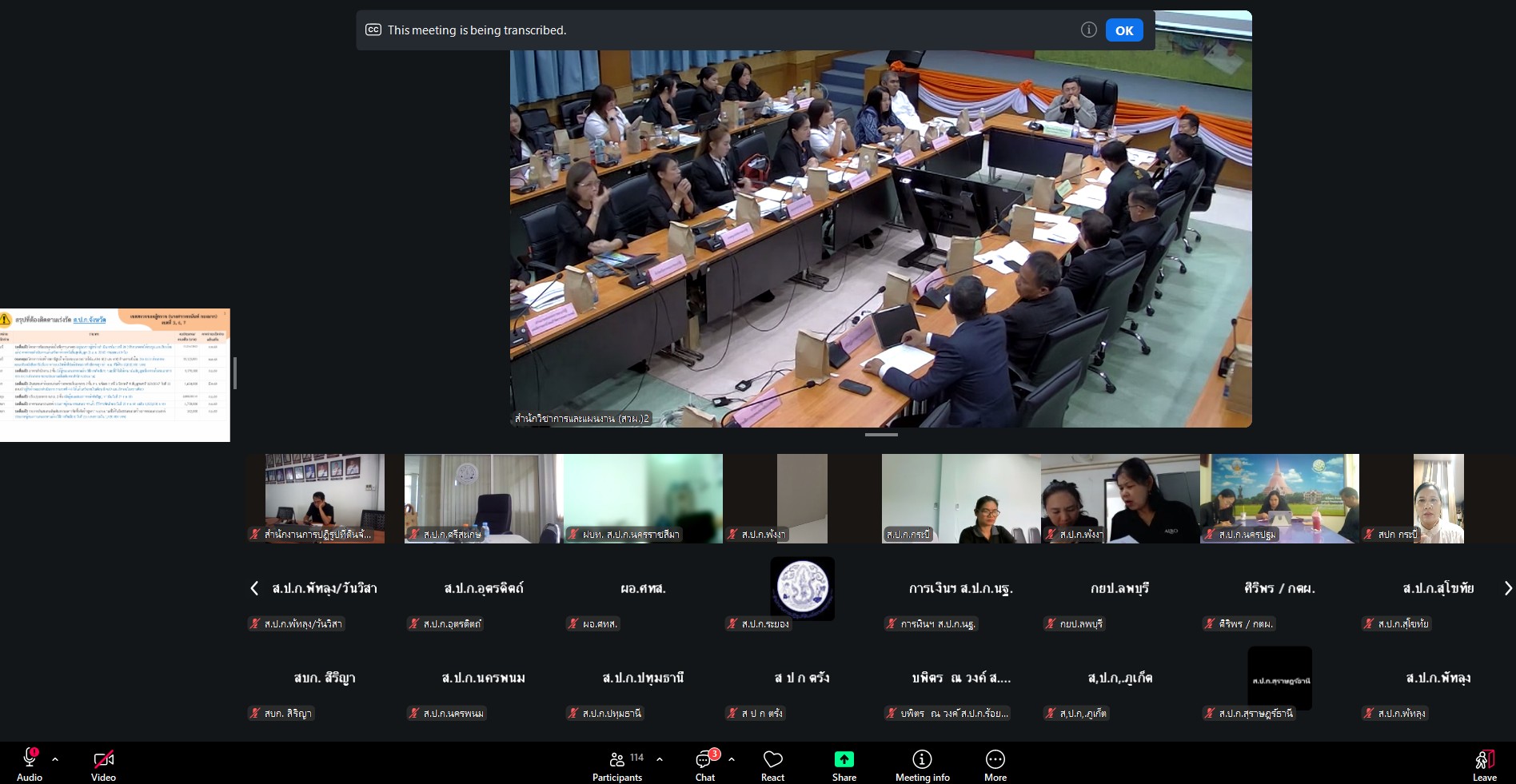1516x784 pixels.
Task: Leave the meeting
Action: 1483,760
